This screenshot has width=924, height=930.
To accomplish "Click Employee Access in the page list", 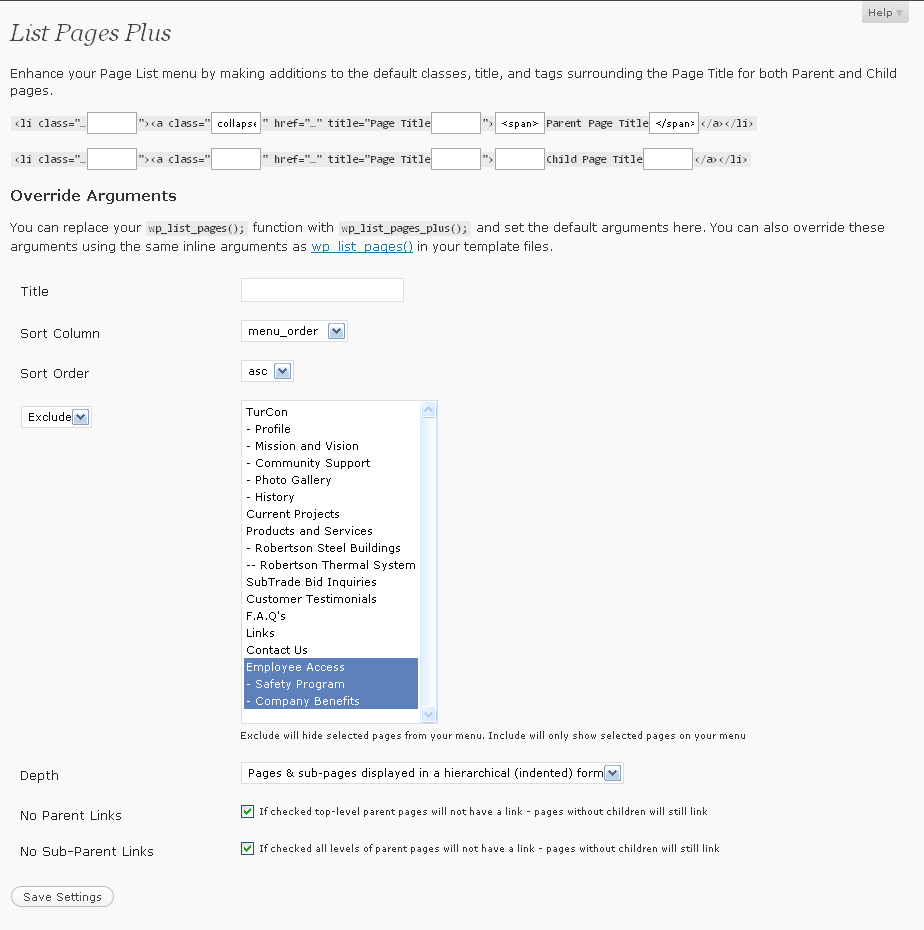I will (x=295, y=667).
